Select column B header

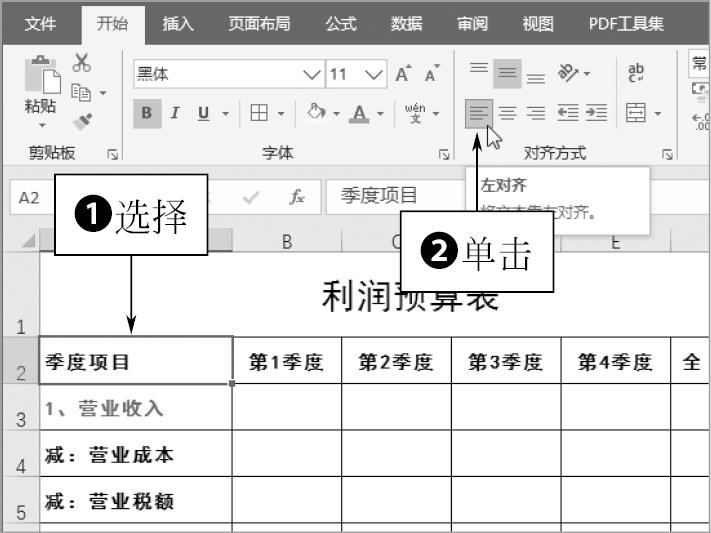pos(287,242)
